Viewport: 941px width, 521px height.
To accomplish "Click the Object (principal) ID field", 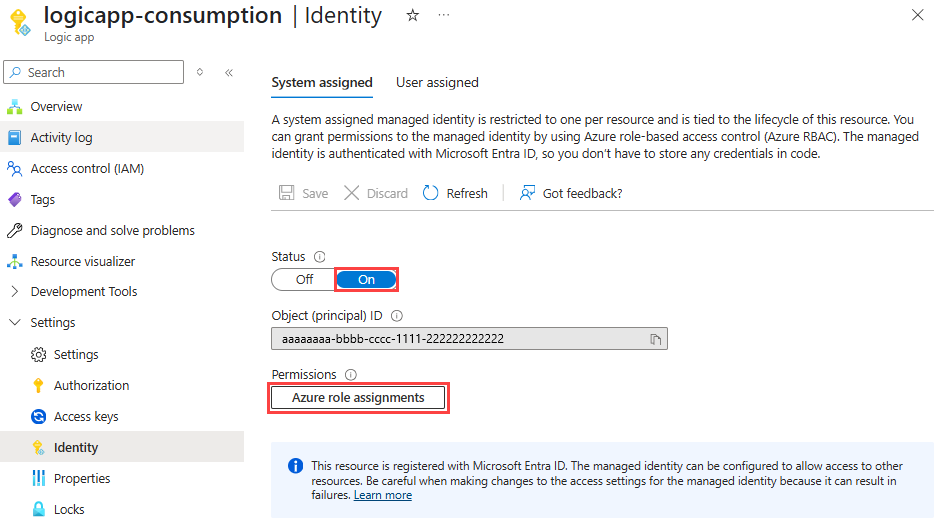I will pyautogui.click(x=469, y=339).
